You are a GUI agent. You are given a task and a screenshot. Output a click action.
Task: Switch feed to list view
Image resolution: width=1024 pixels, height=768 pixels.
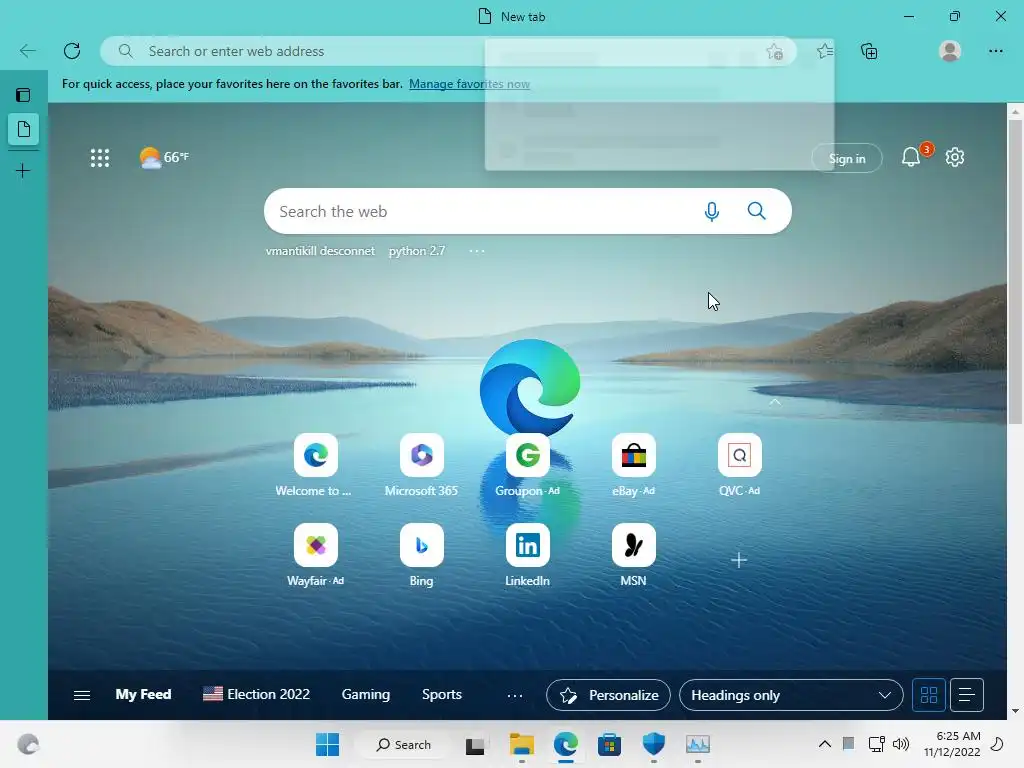click(x=967, y=695)
